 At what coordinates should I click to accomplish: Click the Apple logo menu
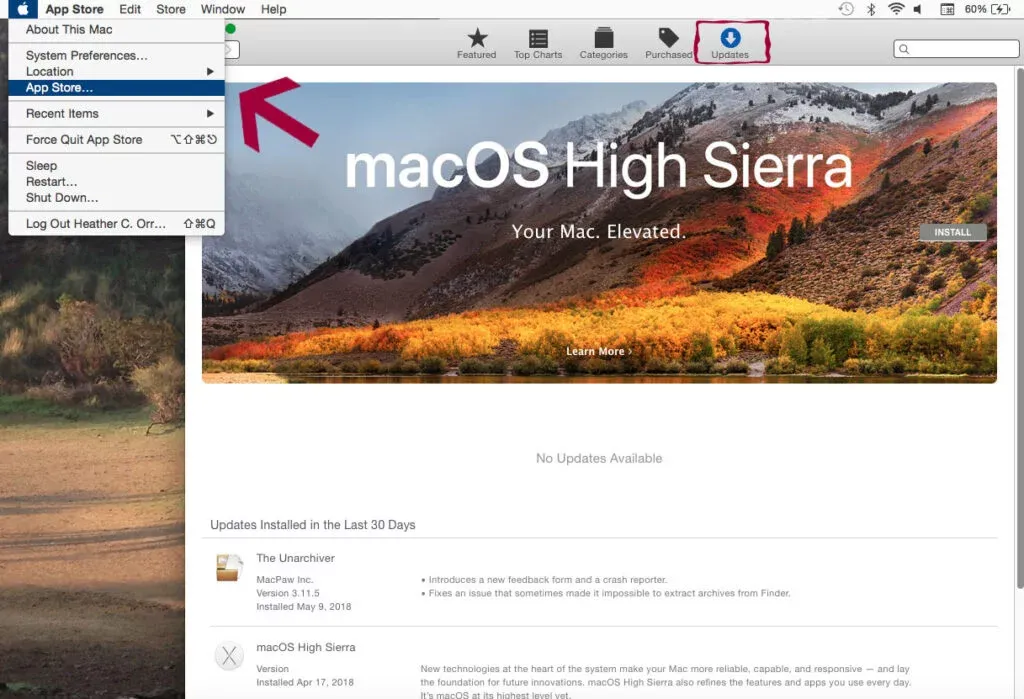22,9
